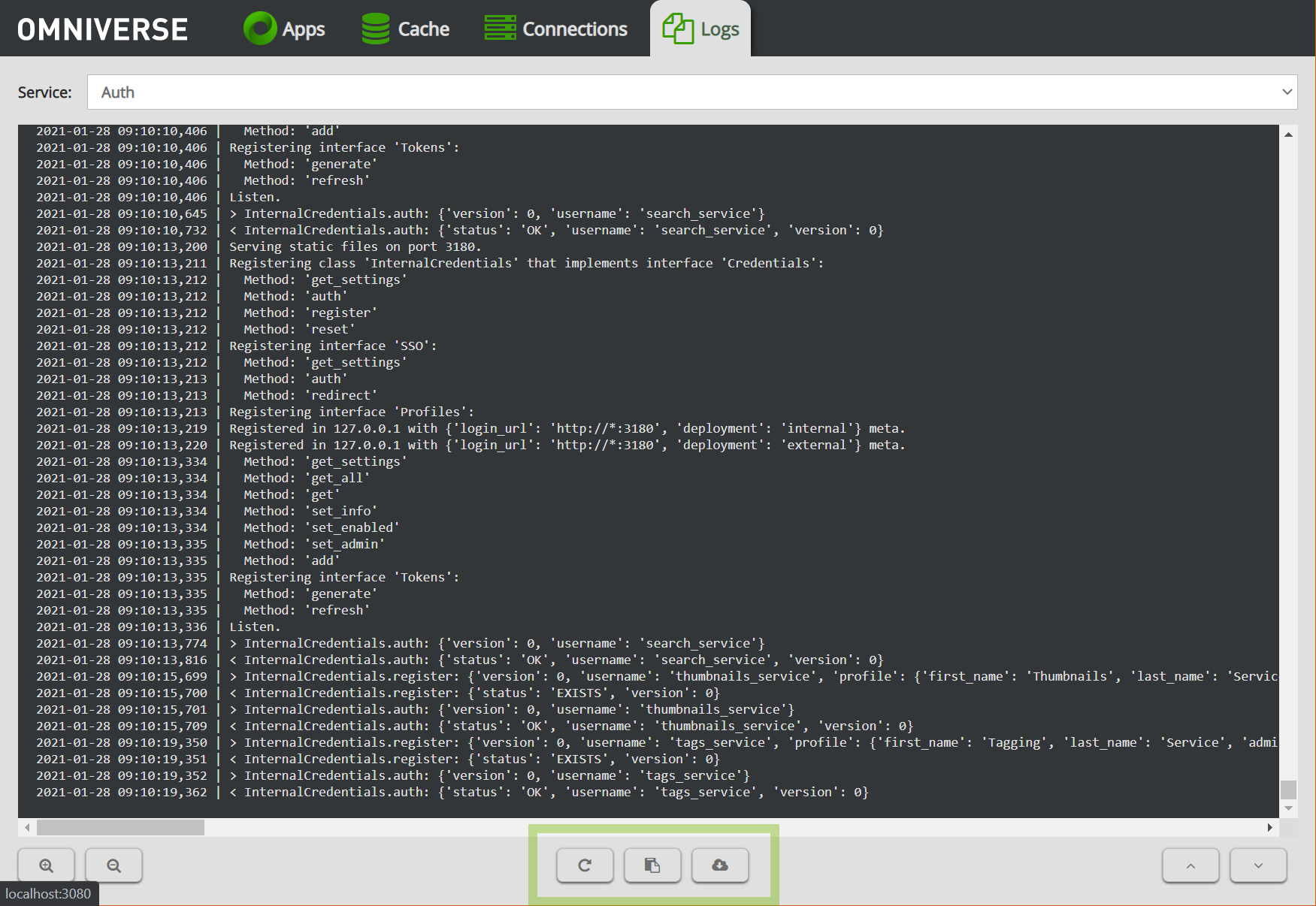This screenshot has width=1316, height=906.
Task: Download the log file
Action: [720, 865]
